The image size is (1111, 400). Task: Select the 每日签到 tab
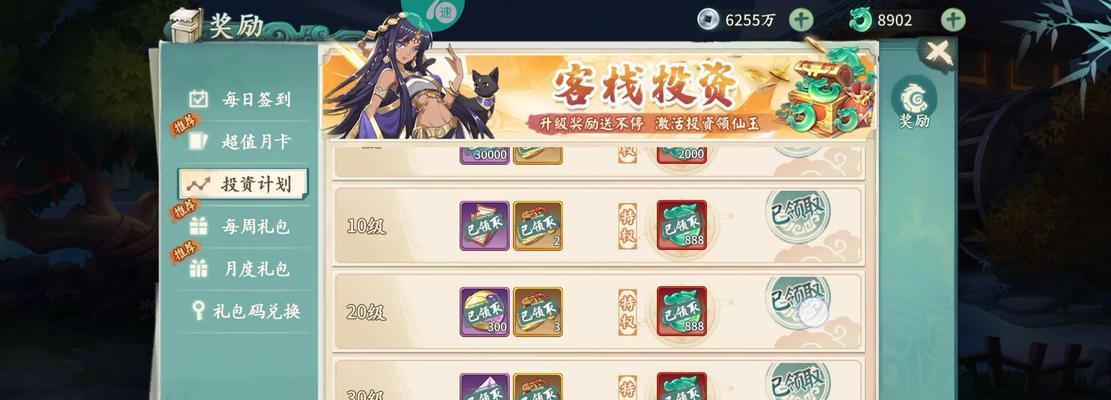(x=239, y=99)
